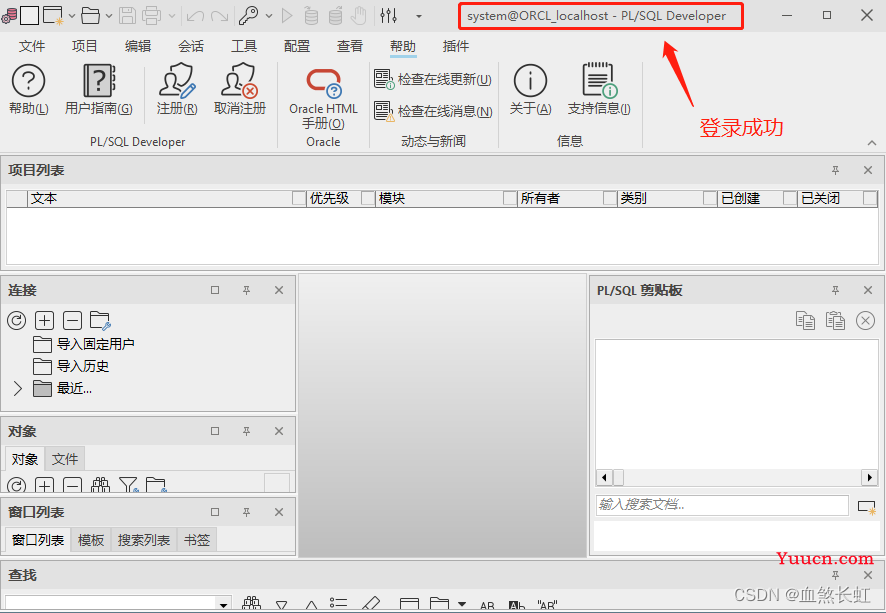Click the folder wrench icon in 连接 panel

(x=100, y=320)
